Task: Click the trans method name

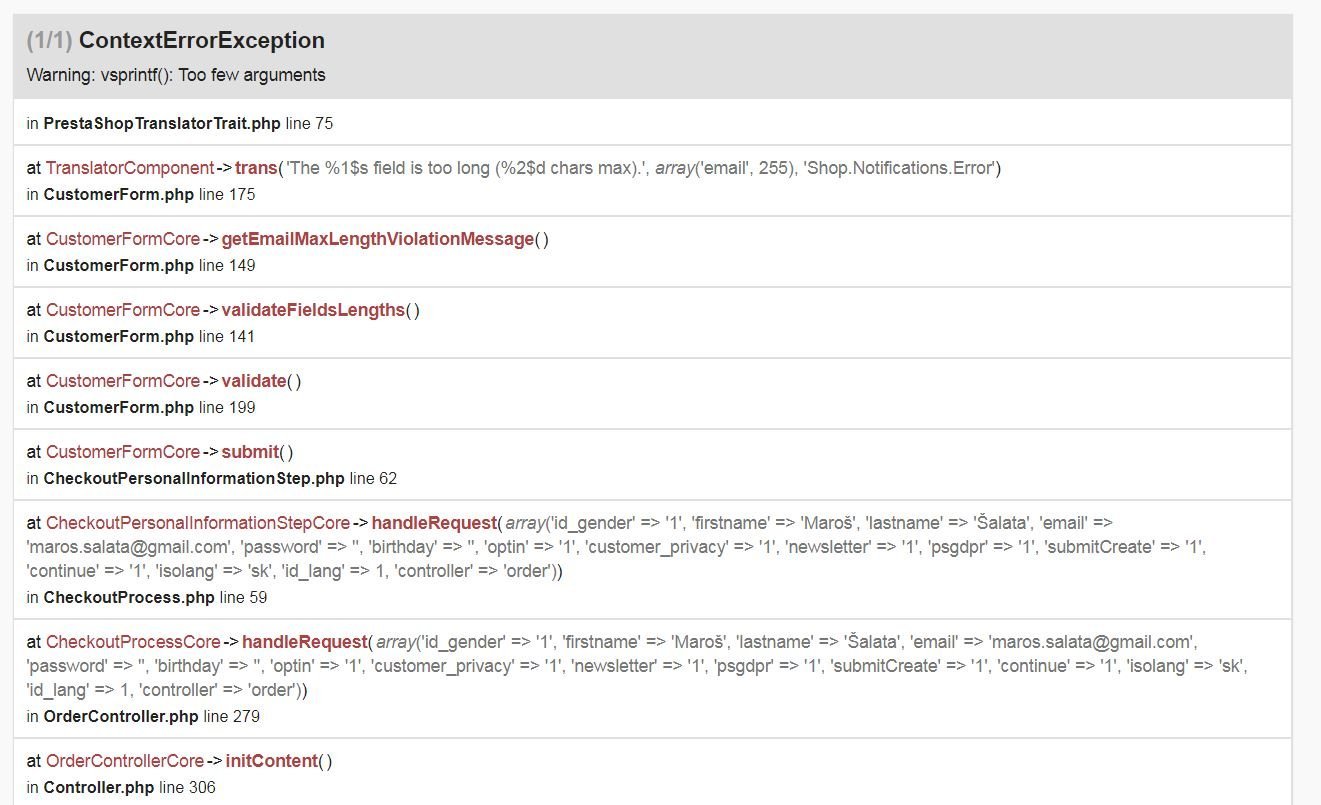Action: tap(256, 168)
